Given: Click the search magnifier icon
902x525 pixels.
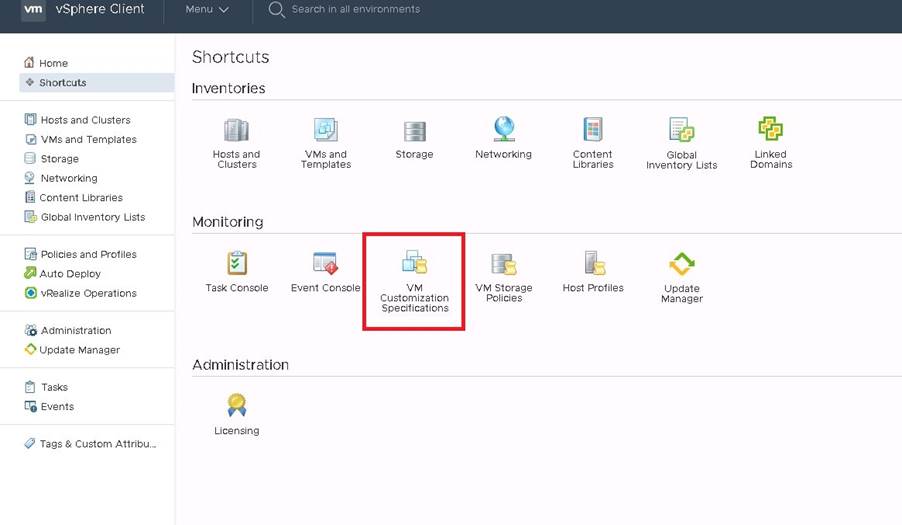Looking at the screenshot, I should pos(277,10).
